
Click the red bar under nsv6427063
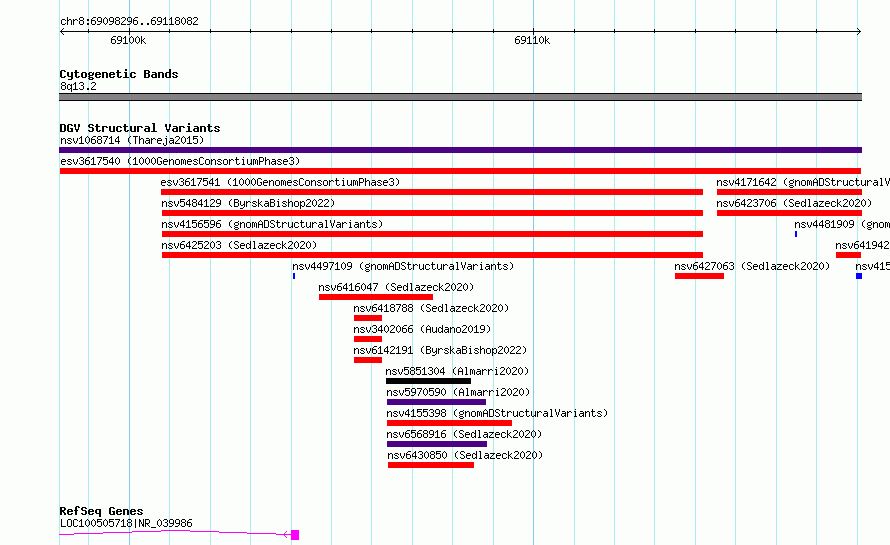pos(699,276)
